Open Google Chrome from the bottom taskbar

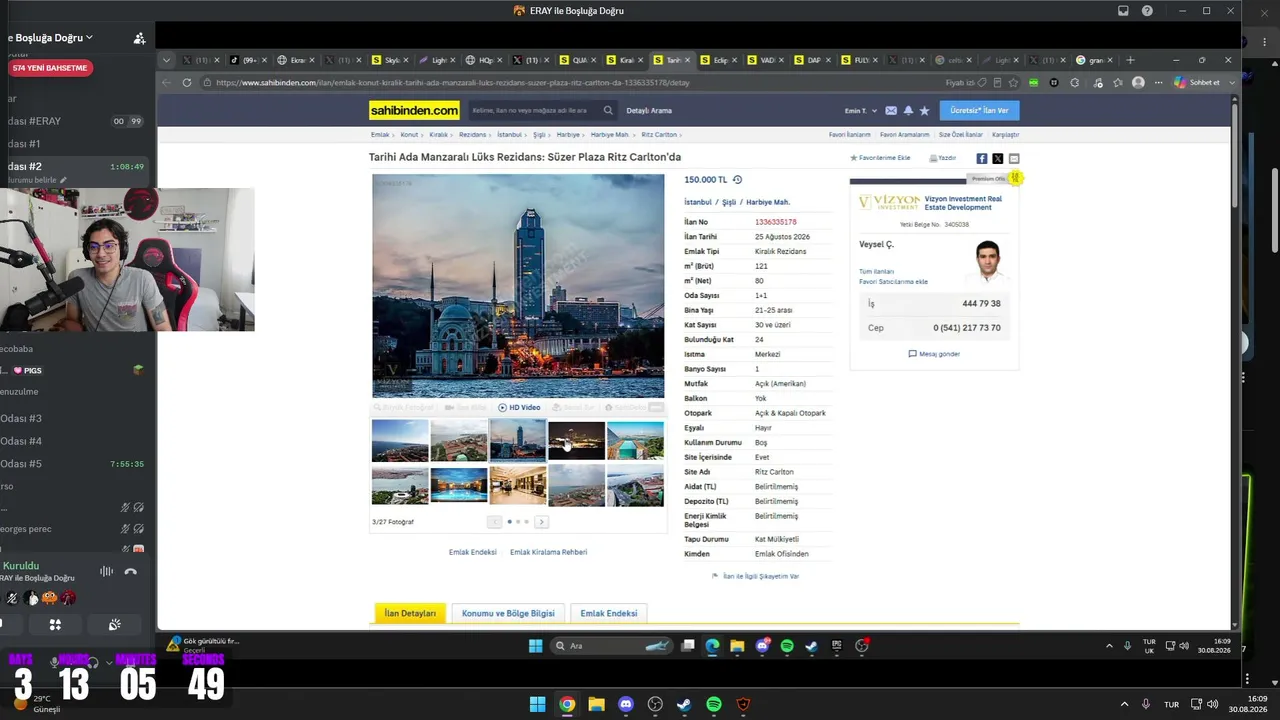tap(567, 704)
